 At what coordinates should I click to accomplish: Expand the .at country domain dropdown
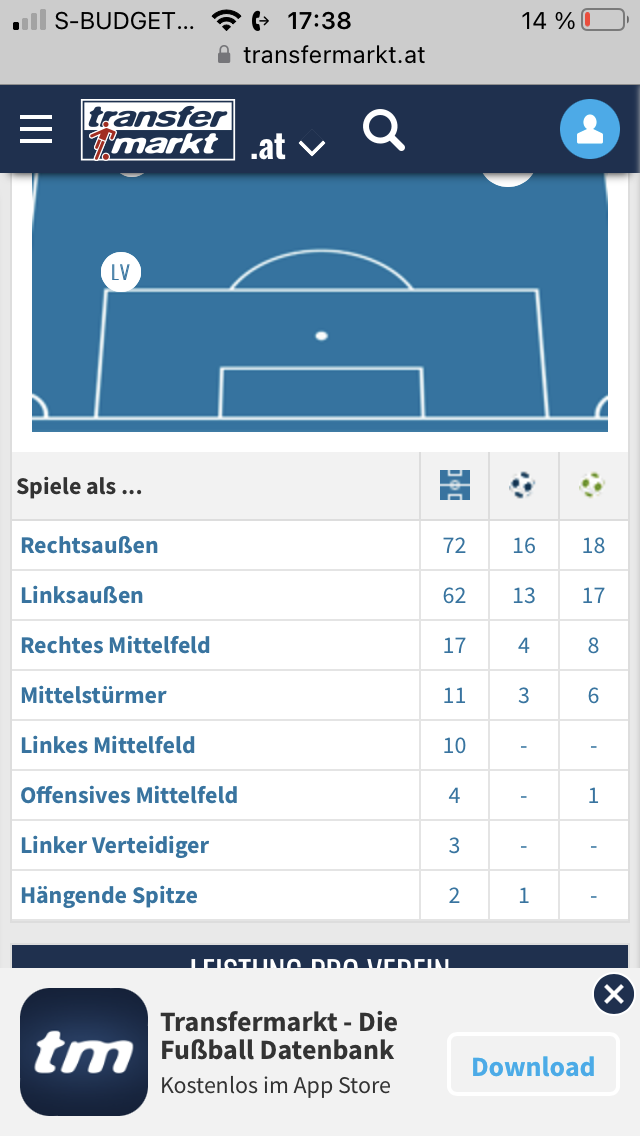pos(289,148)
